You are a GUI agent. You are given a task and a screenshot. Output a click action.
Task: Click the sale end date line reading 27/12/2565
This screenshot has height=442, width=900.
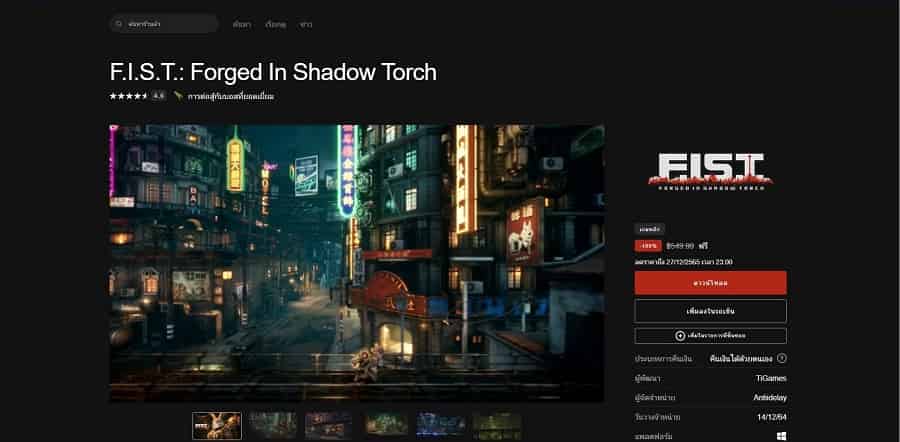point(683,262)
